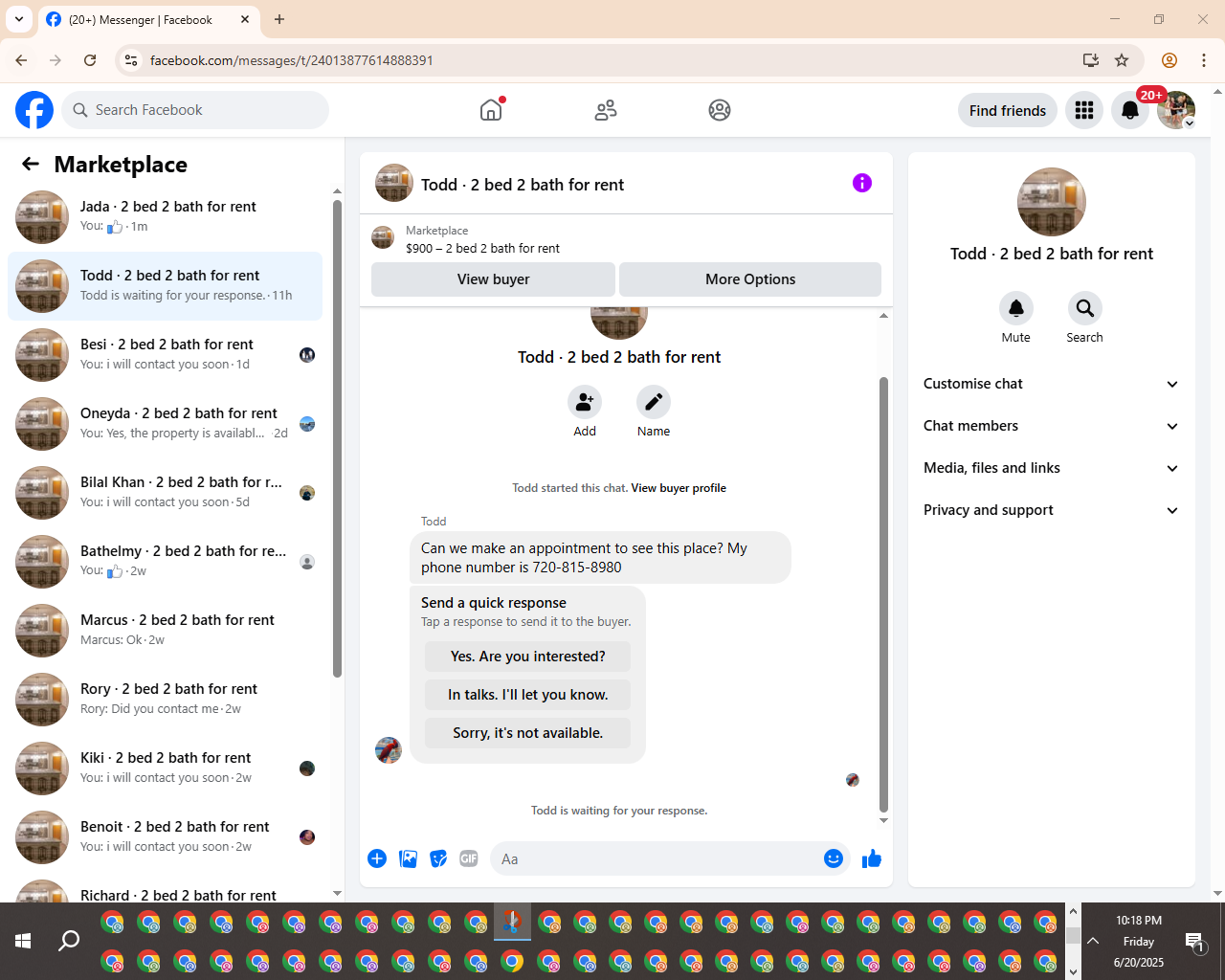Click More Options button
The width and height of the screenshot is (1225, 980).
[x=750, y=279]
